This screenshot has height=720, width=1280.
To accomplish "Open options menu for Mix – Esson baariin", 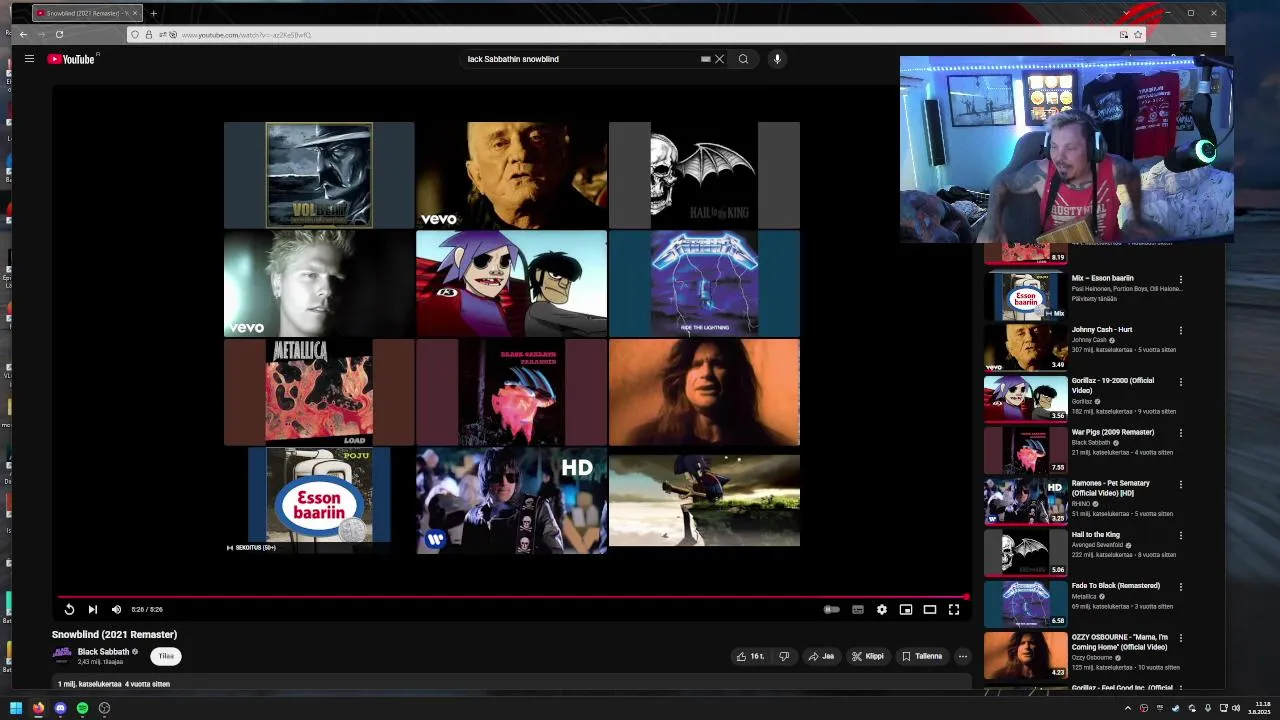I will point(1180,279).
